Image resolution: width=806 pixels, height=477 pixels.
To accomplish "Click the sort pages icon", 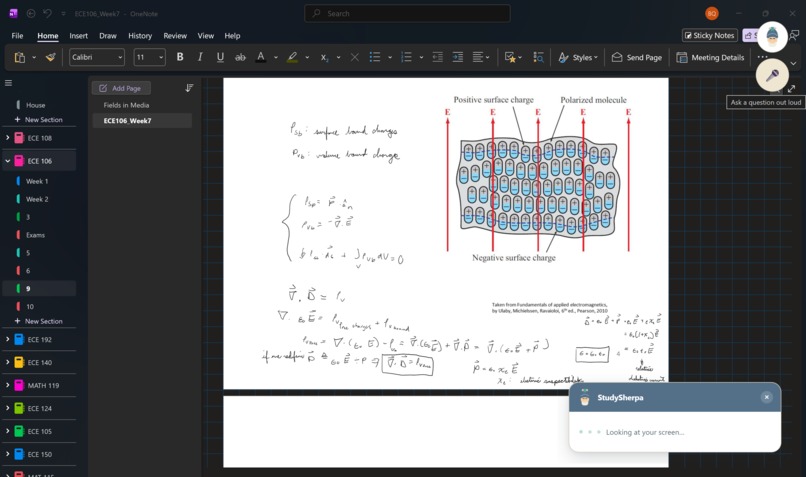I will [x=189, y=88].
